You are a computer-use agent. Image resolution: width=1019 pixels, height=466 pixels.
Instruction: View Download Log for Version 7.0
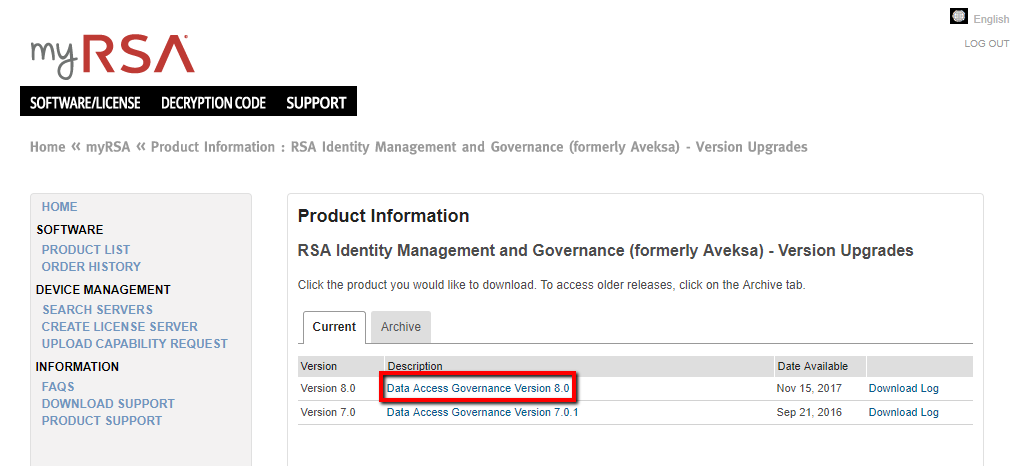point(903,412)
